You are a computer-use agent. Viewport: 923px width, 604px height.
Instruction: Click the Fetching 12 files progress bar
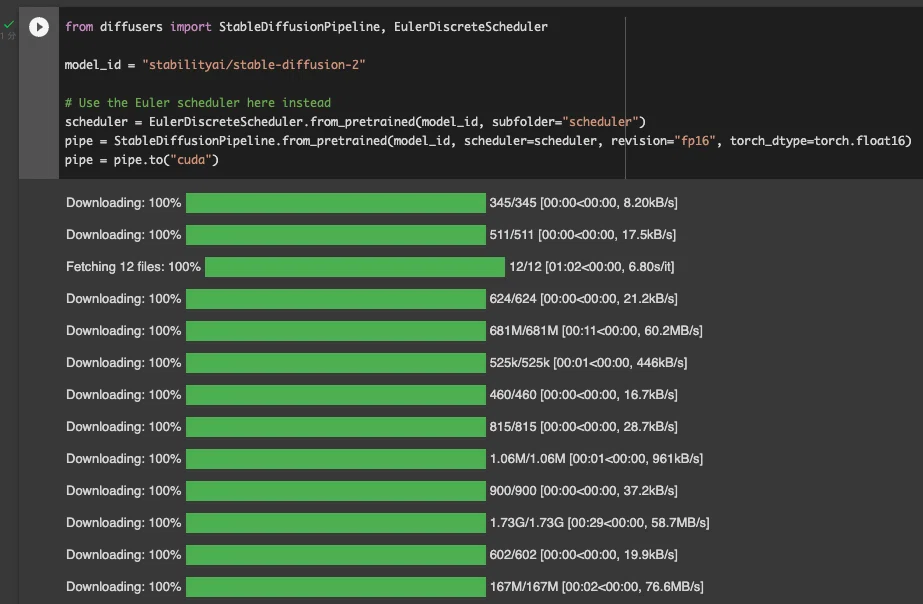tap(355, 267)
